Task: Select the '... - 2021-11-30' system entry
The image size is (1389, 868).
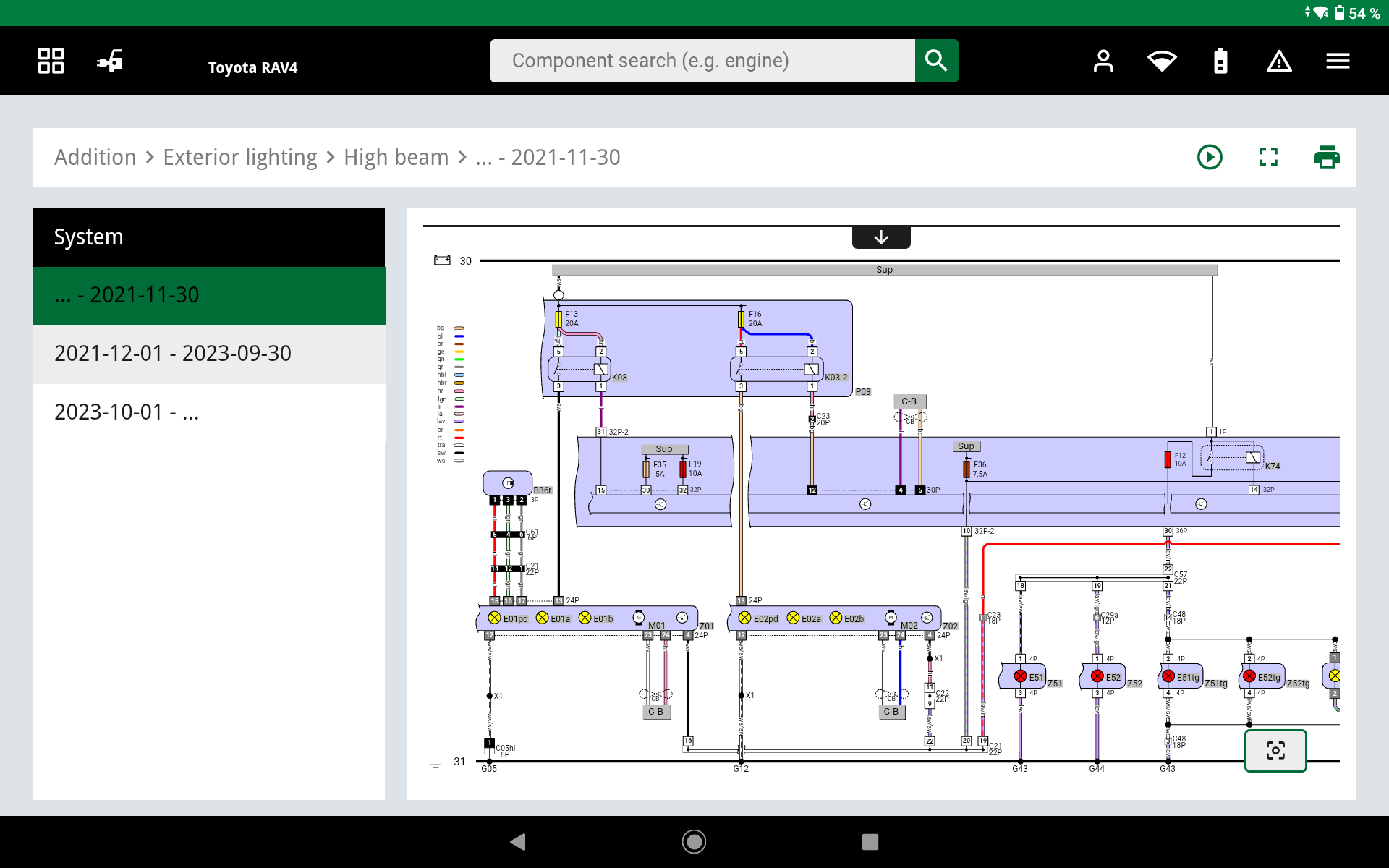Action: point(209,295)
